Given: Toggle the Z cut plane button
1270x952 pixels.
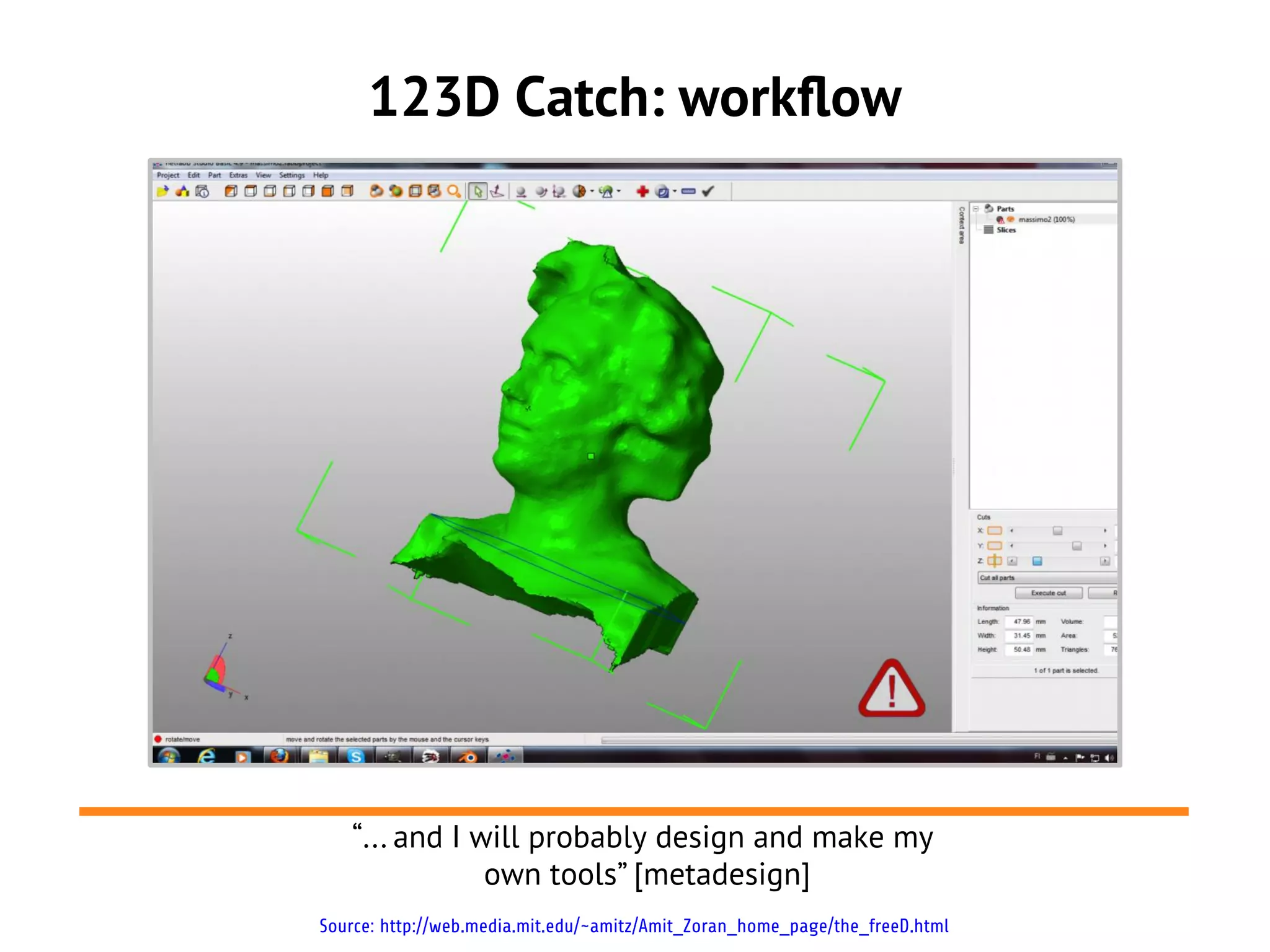Looking at the screenshot, I should (x=995, y=561).
